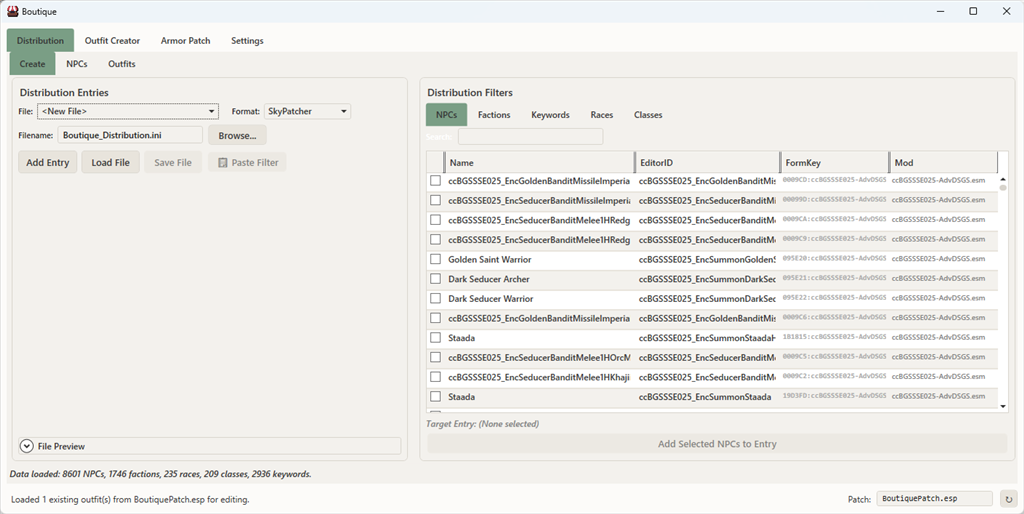Click the refresh icon next to Patch field
Viewport: 1024px width, 514px height.
pos(1008,498)
